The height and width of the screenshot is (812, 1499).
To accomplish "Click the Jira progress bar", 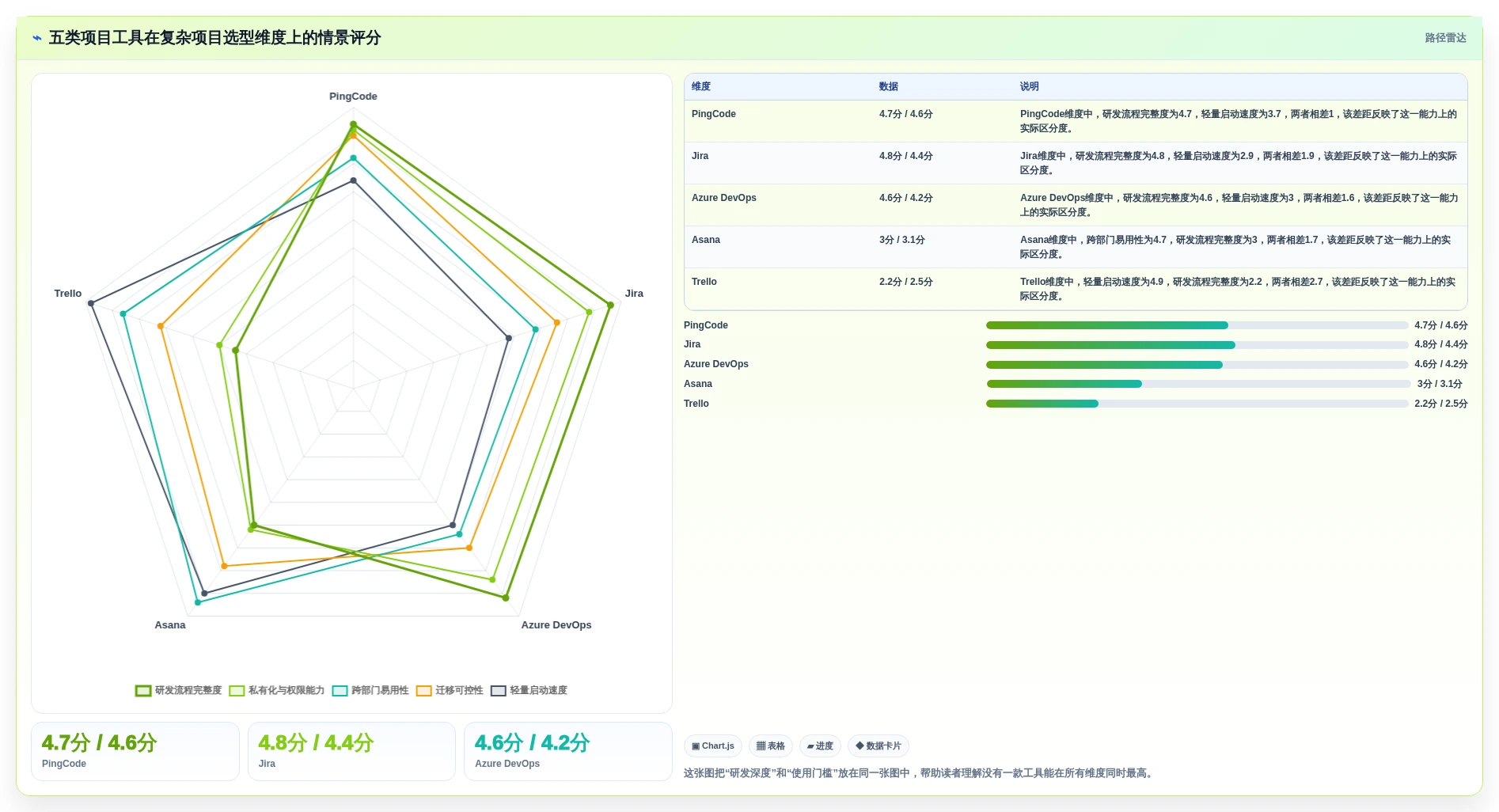I will tap(1197, 345).
